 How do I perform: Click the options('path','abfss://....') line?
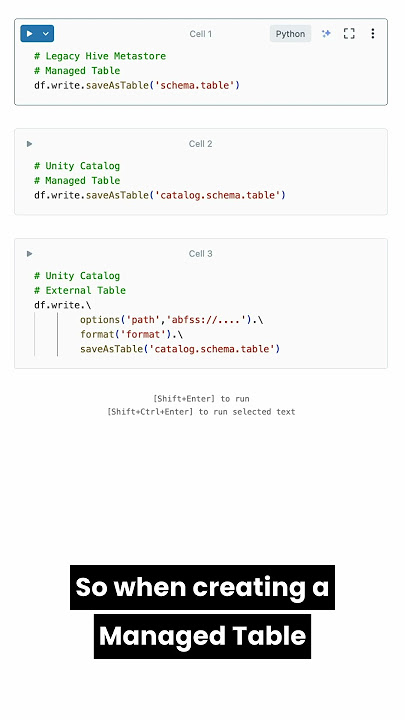point(171,320)
